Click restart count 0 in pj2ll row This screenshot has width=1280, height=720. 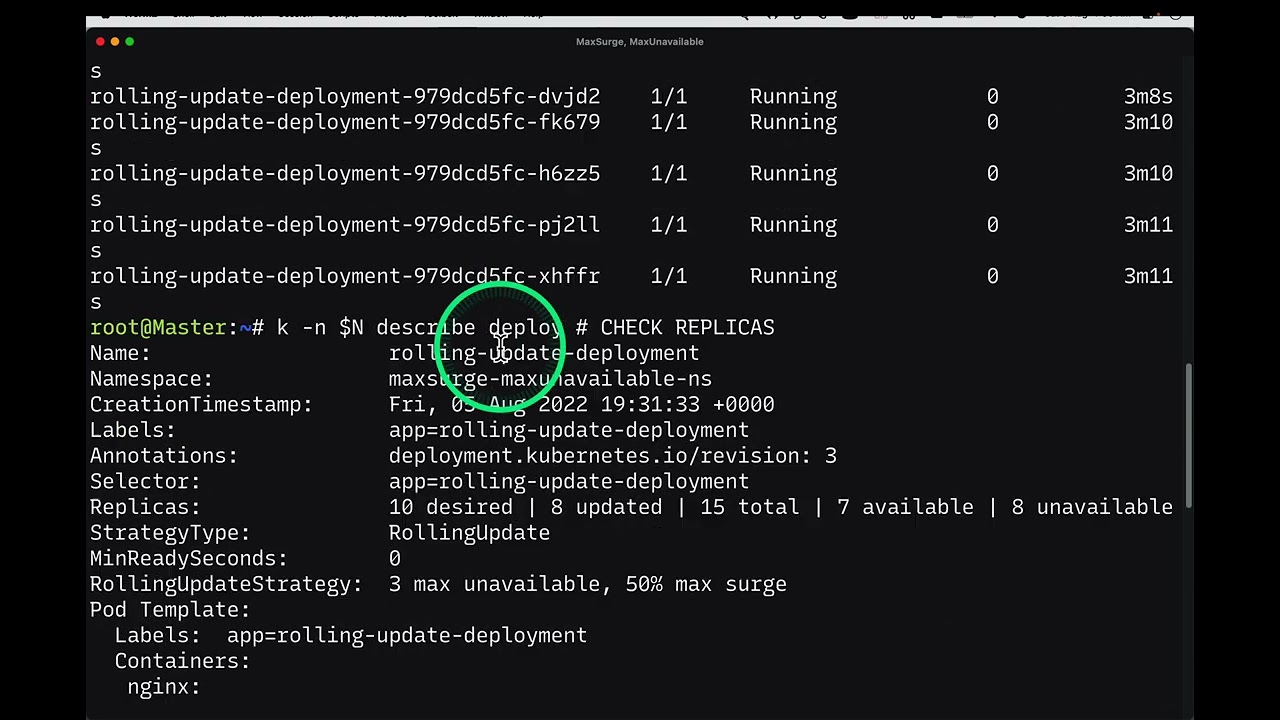(992, 225)
